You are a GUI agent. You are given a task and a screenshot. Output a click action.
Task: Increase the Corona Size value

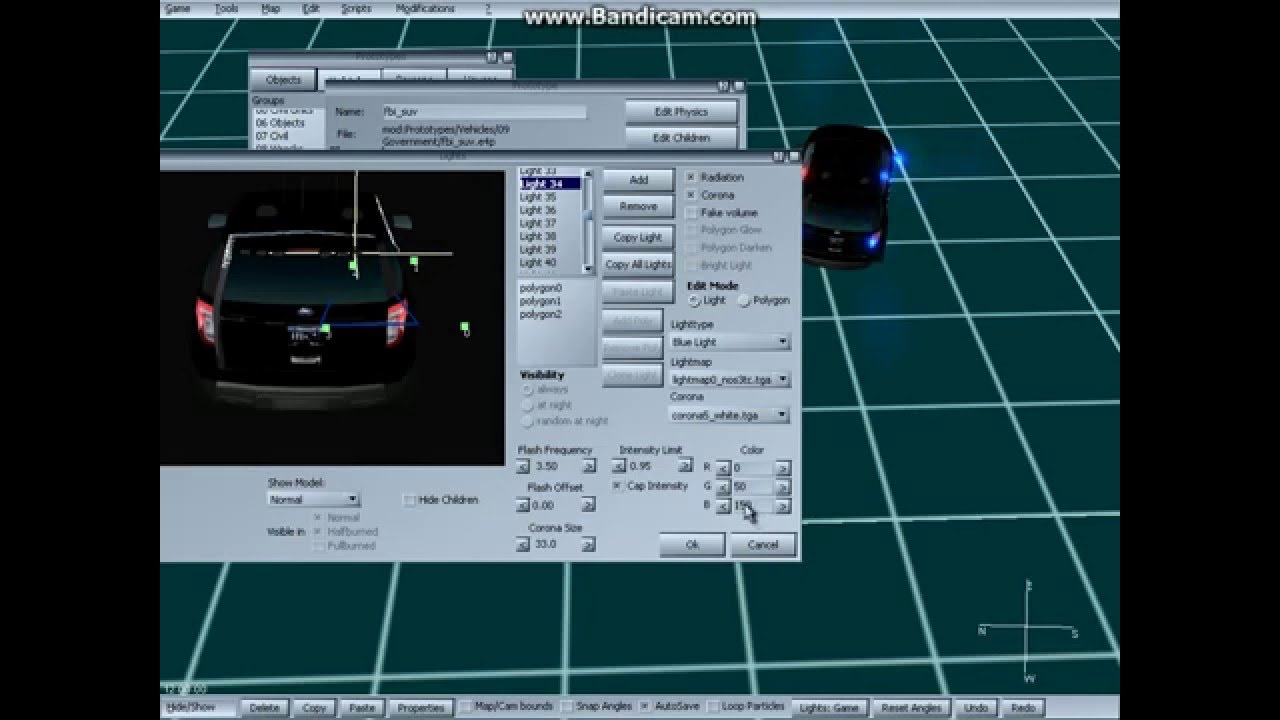tap(588, 545)
